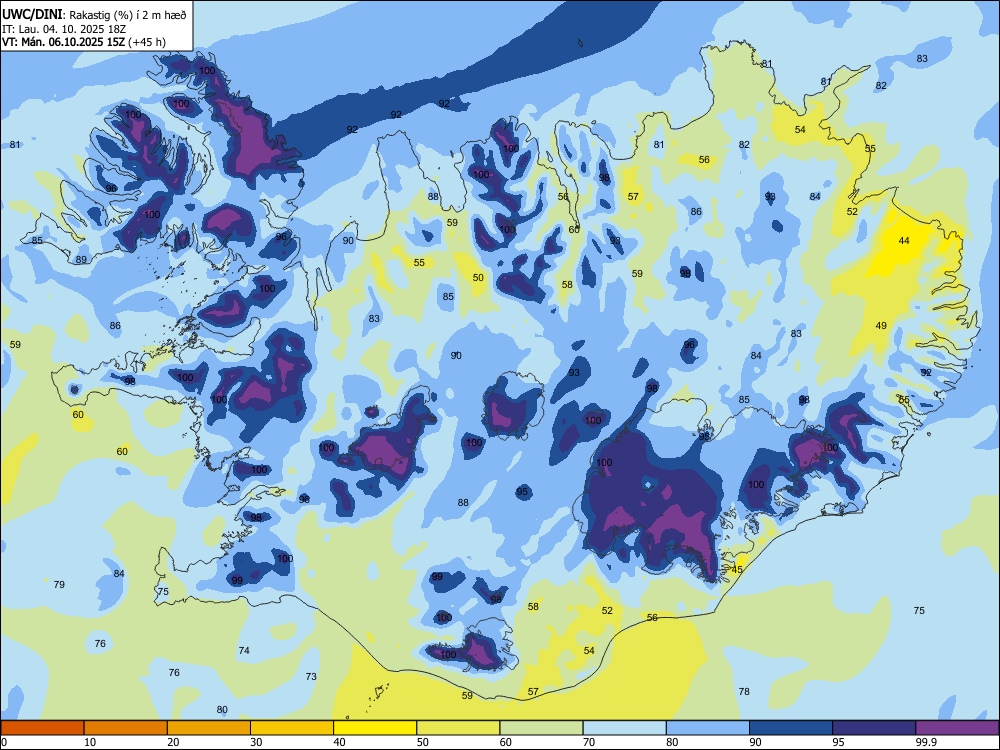Click the pale yellow 50–60 legend swatch
This screenshot has width=1000, height=750.
tap(458, 728)
